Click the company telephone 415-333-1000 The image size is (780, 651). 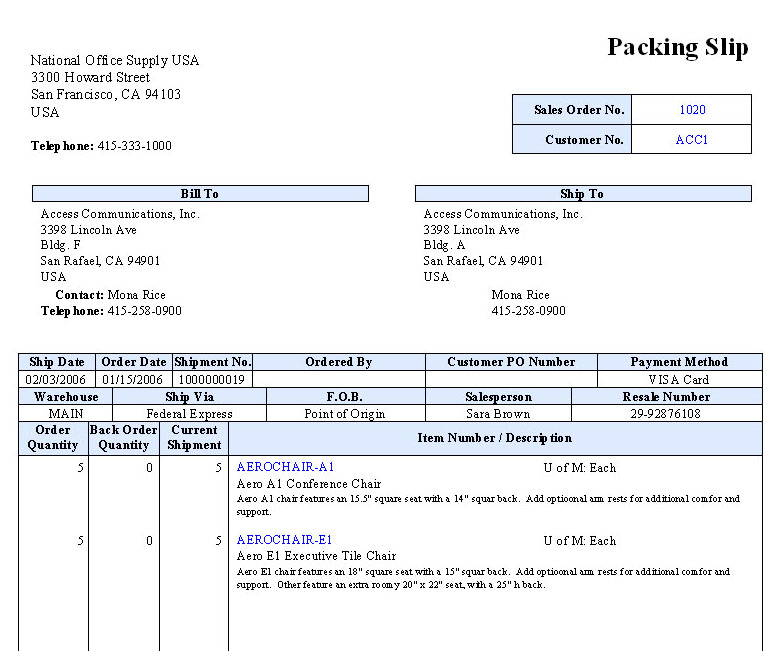click(x=134, y=146)
